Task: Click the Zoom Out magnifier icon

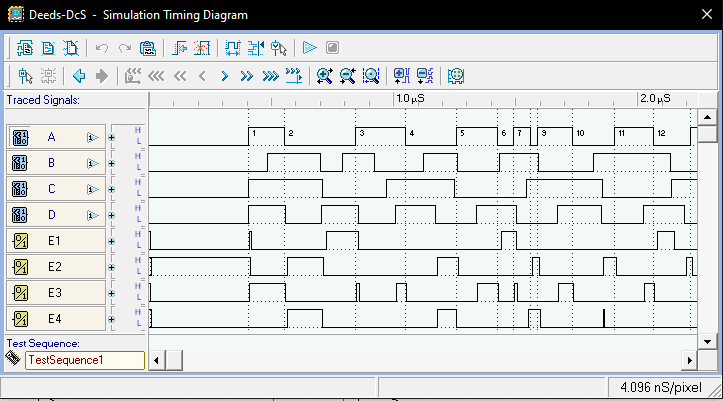Action: tap(347, 75)
